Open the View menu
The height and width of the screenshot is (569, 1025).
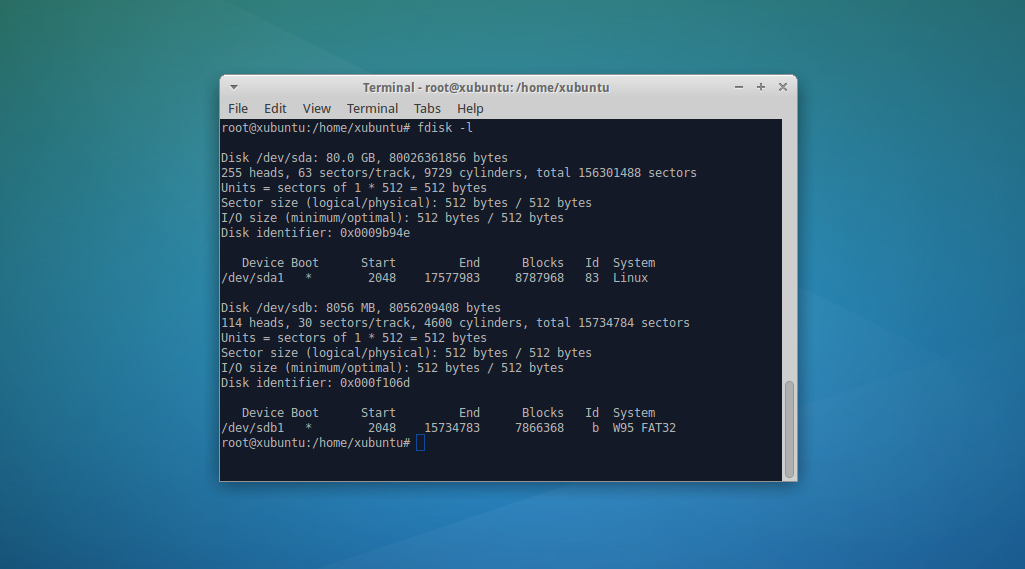click(316, 109)
